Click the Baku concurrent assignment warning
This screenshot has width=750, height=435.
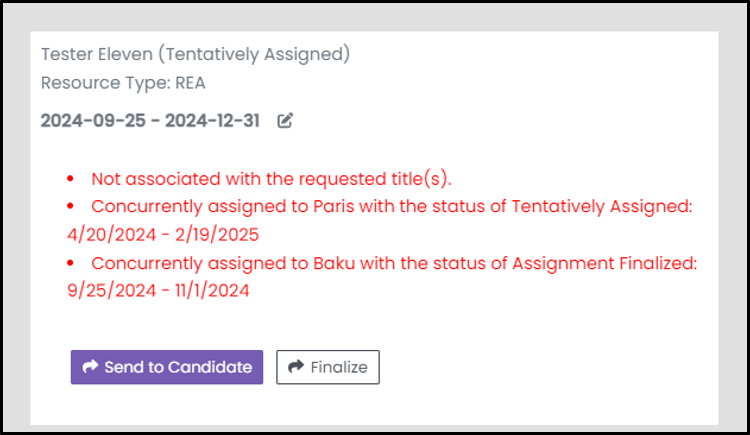(382, 277)
